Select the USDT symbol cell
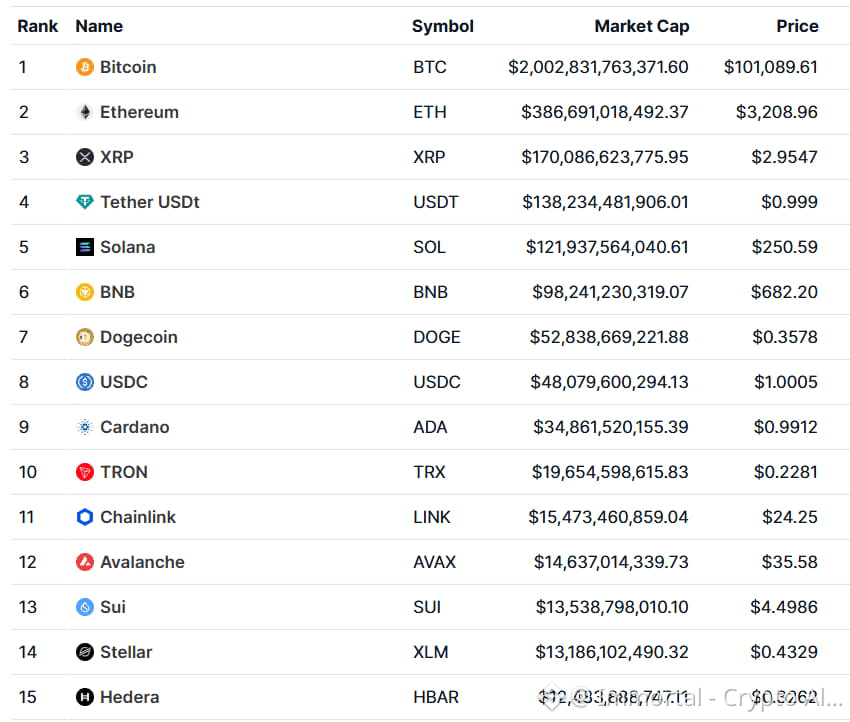Viewport: 850px width, 722px height. [436, 202]
